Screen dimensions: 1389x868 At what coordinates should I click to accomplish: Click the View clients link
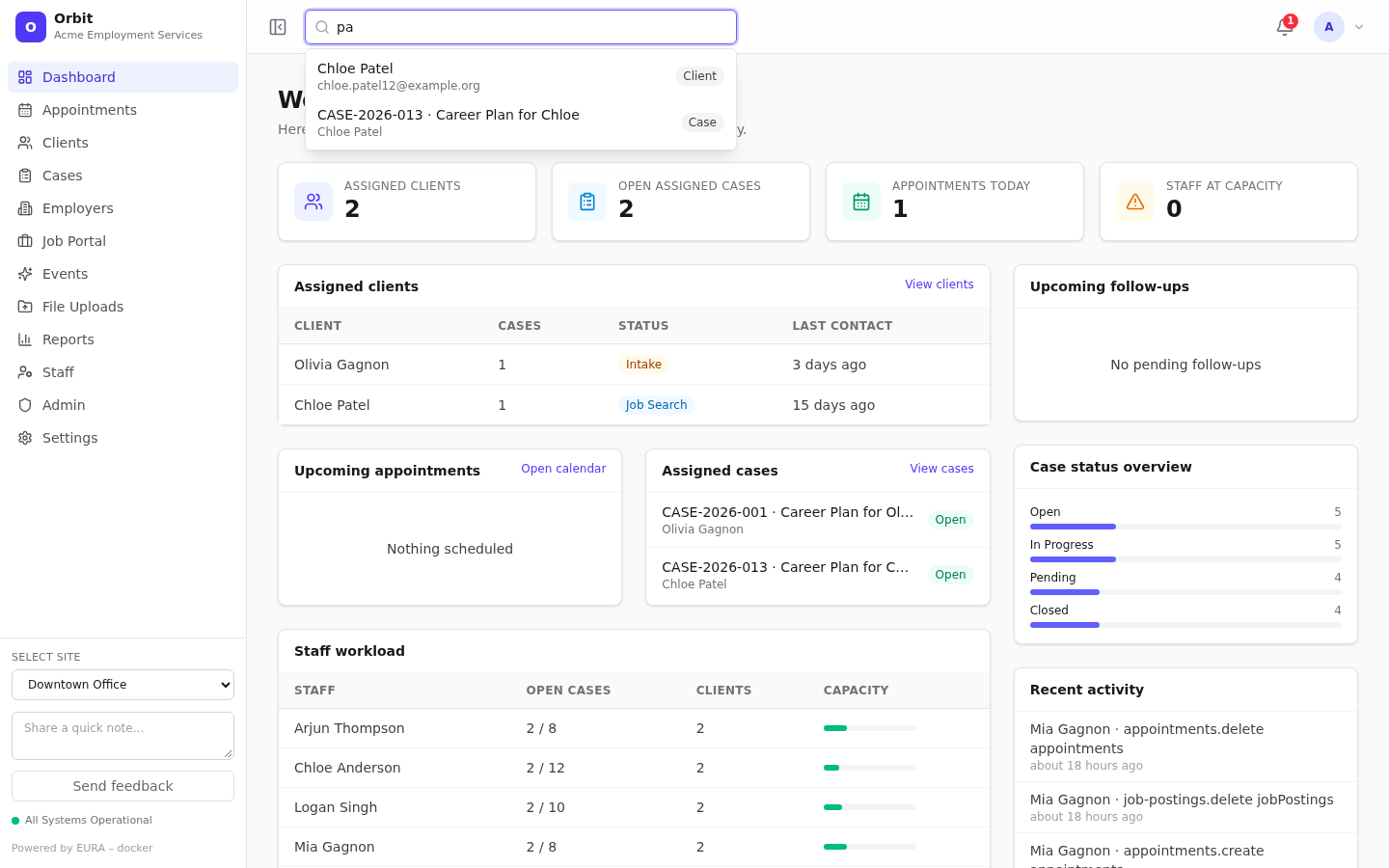click(x=939, y=285)
